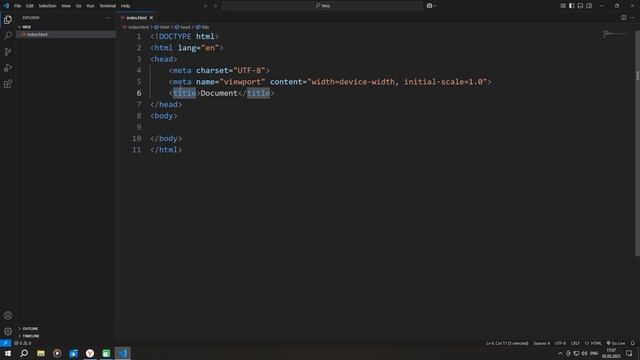Click Go Live in status bar
Screen dimensions: 640x360
coord(616,343)
